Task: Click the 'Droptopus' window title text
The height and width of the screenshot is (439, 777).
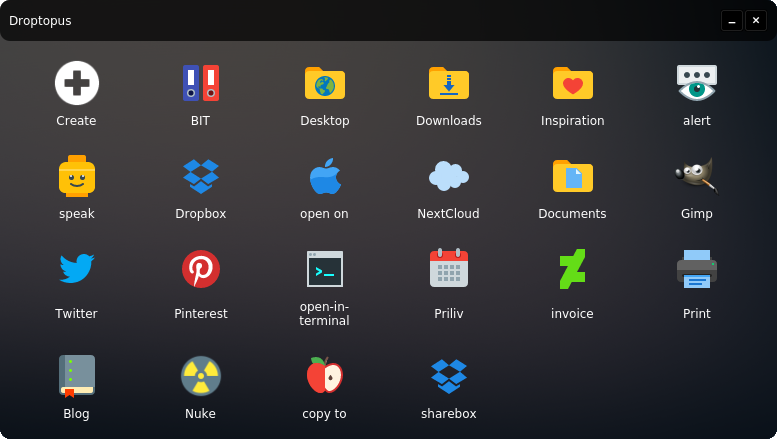Action: (40, 21)
